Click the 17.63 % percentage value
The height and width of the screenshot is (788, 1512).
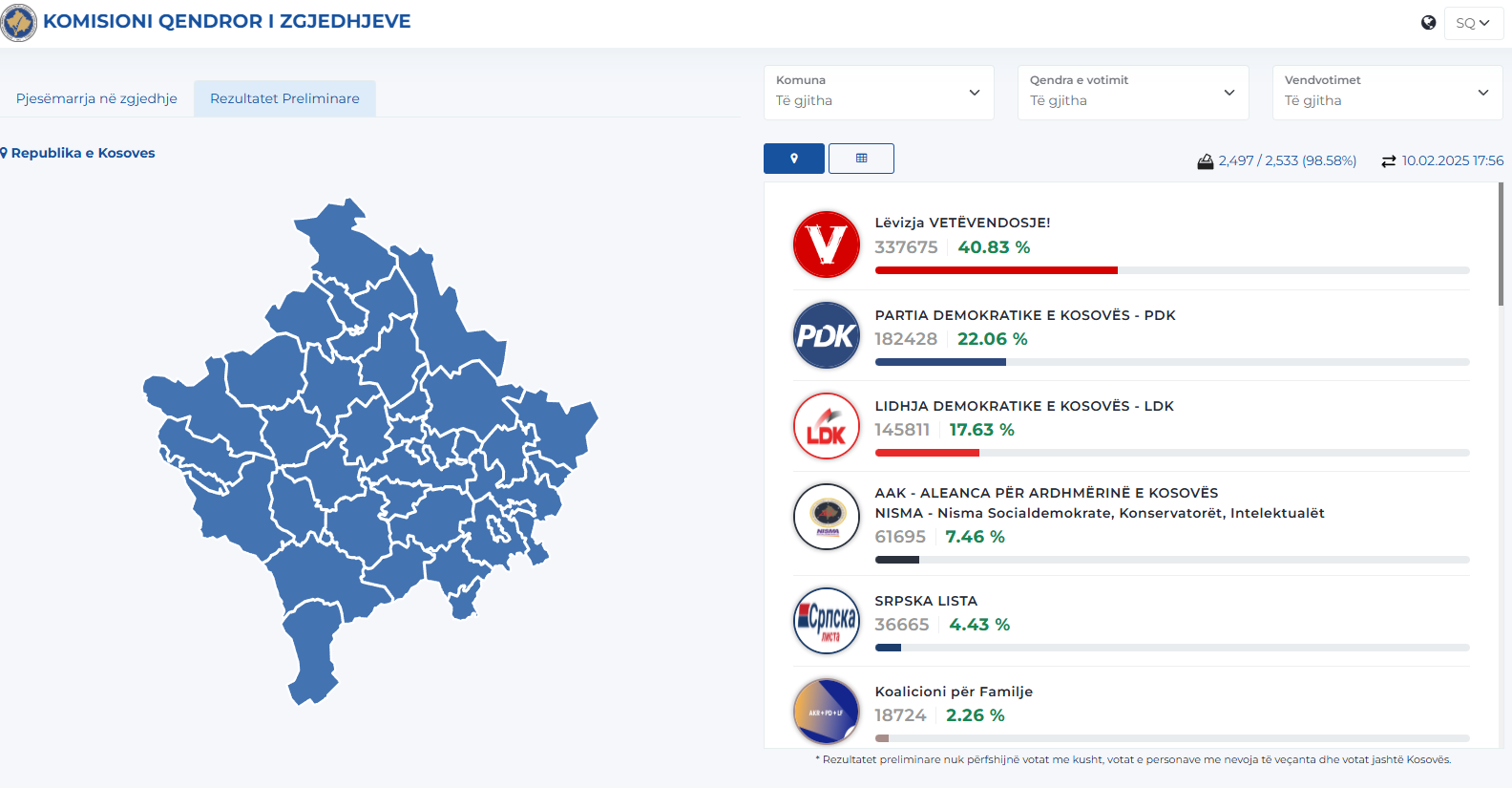pyautogui.click(x=981, y=430)
